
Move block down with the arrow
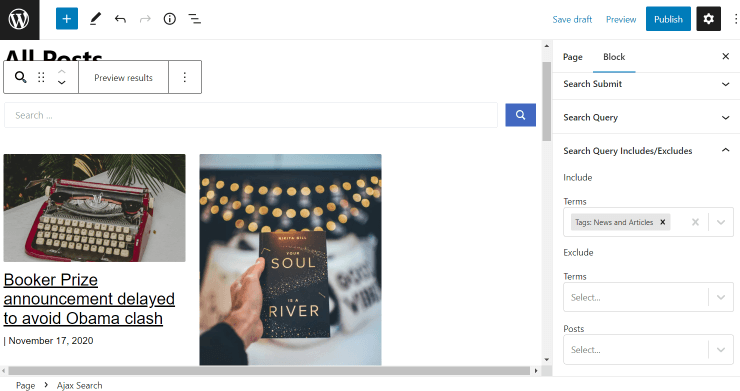tap(61, 82)
